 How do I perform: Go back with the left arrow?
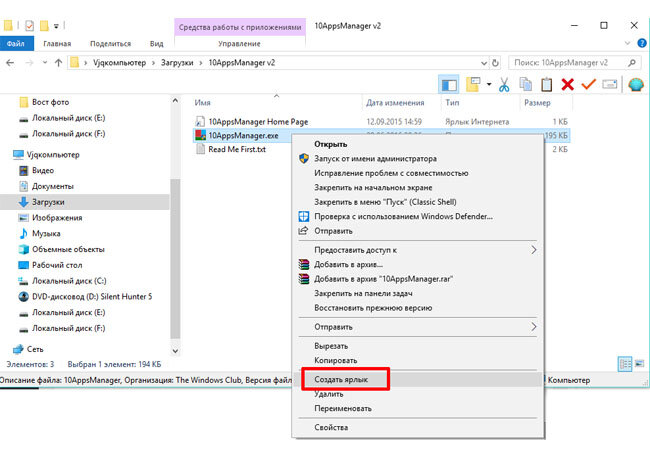point(10,63)
